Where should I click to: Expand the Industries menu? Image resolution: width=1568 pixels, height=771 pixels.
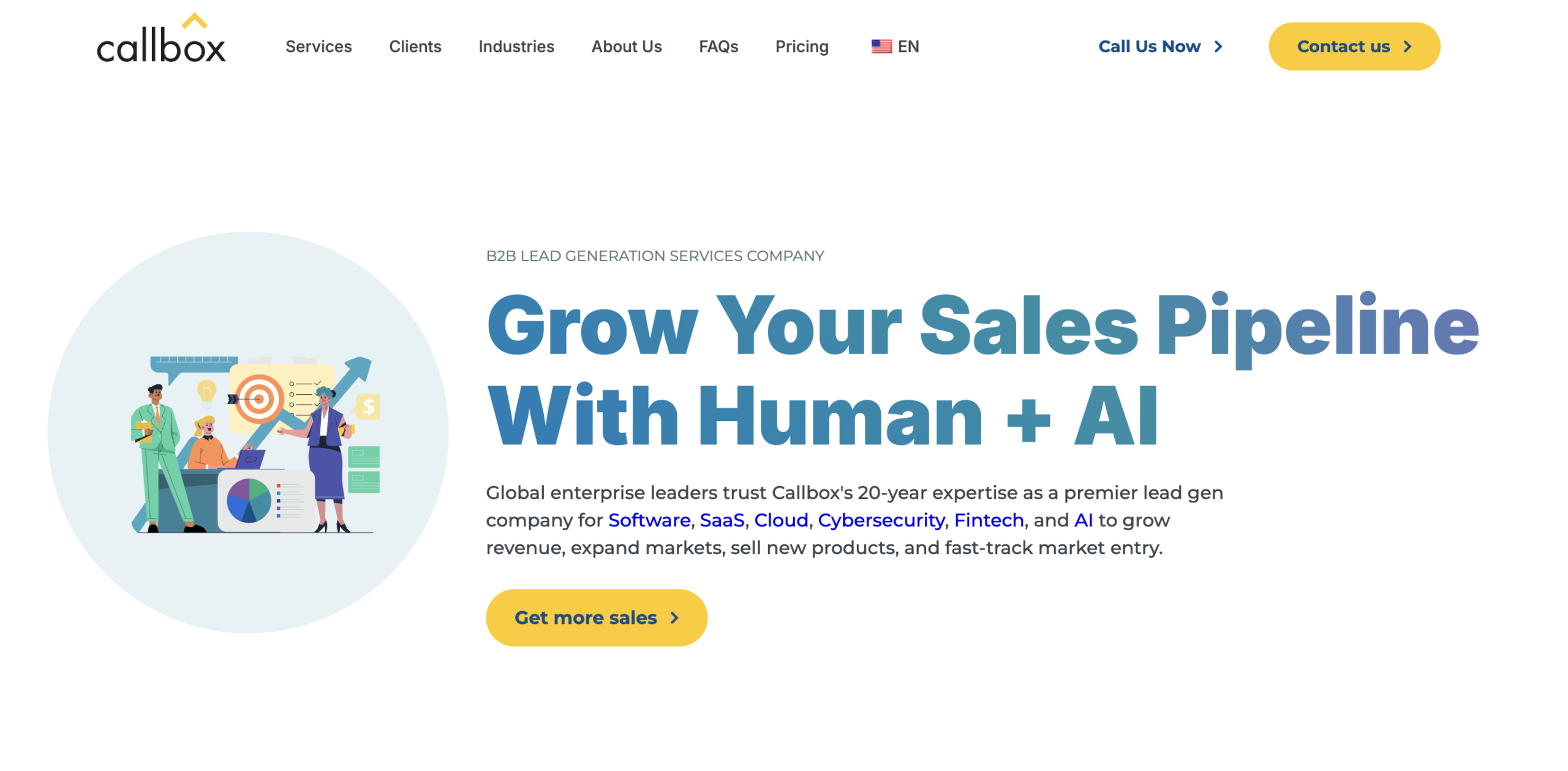pos(516,47)
